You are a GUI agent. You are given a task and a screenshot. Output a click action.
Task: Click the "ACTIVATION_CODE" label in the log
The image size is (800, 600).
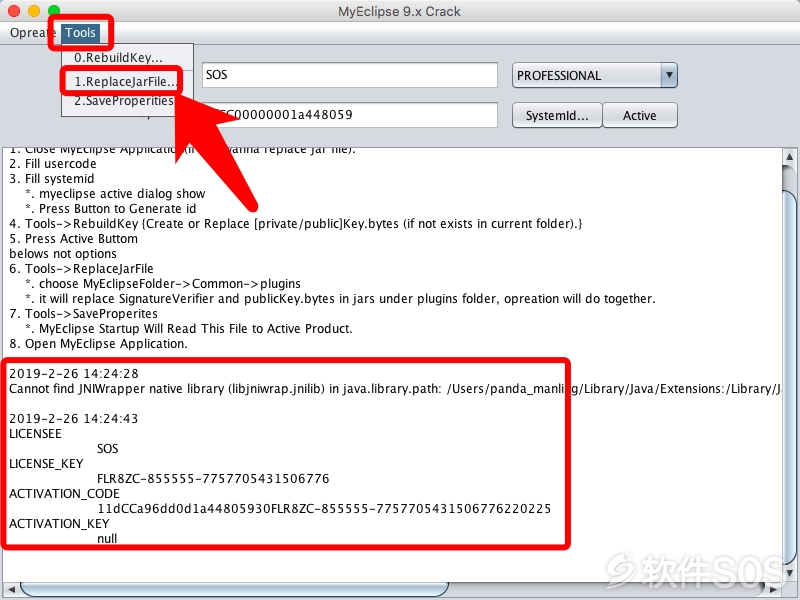point(64,494)
